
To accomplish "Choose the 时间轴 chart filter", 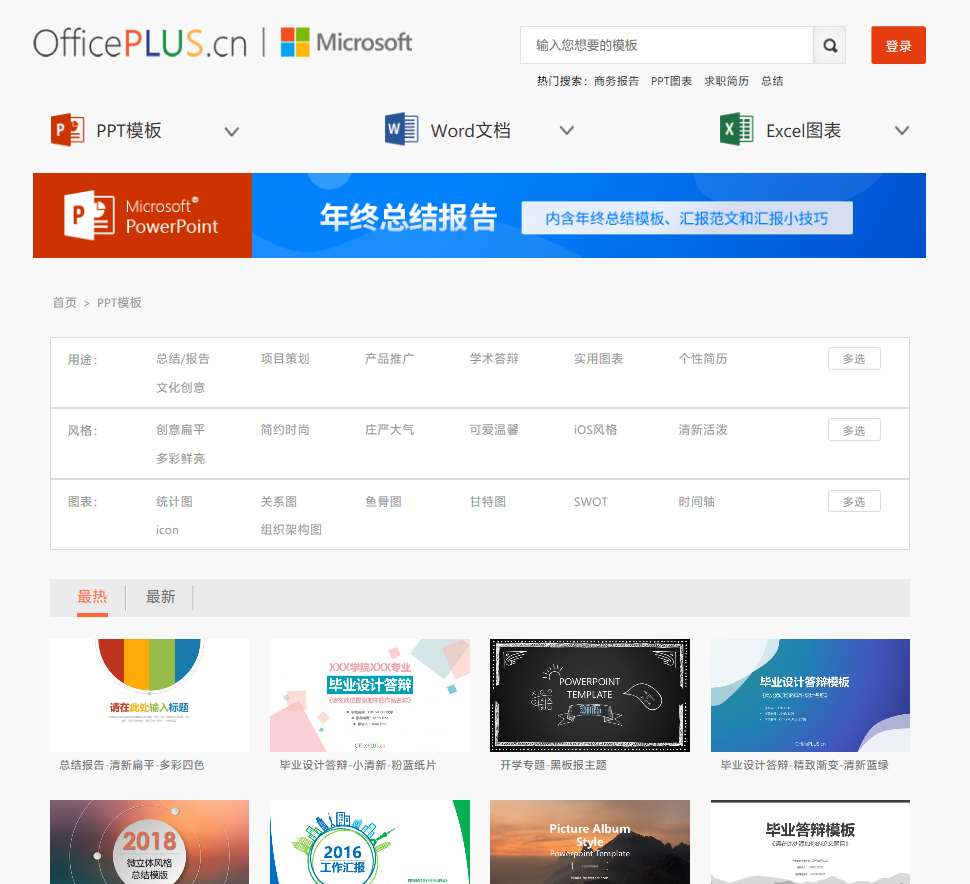I will [x=697, y=502].
